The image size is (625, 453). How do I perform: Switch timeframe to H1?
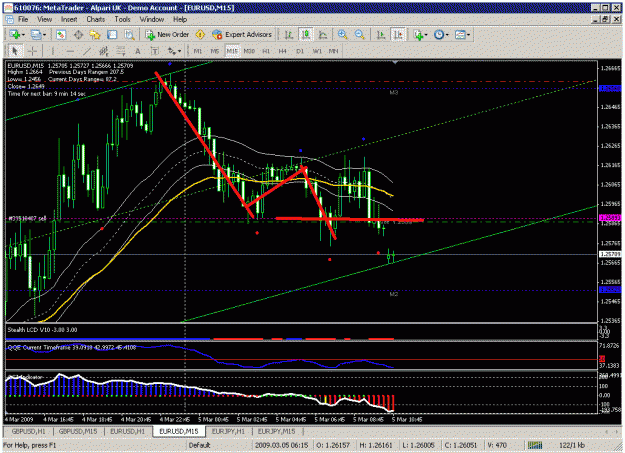pos(266,51)
